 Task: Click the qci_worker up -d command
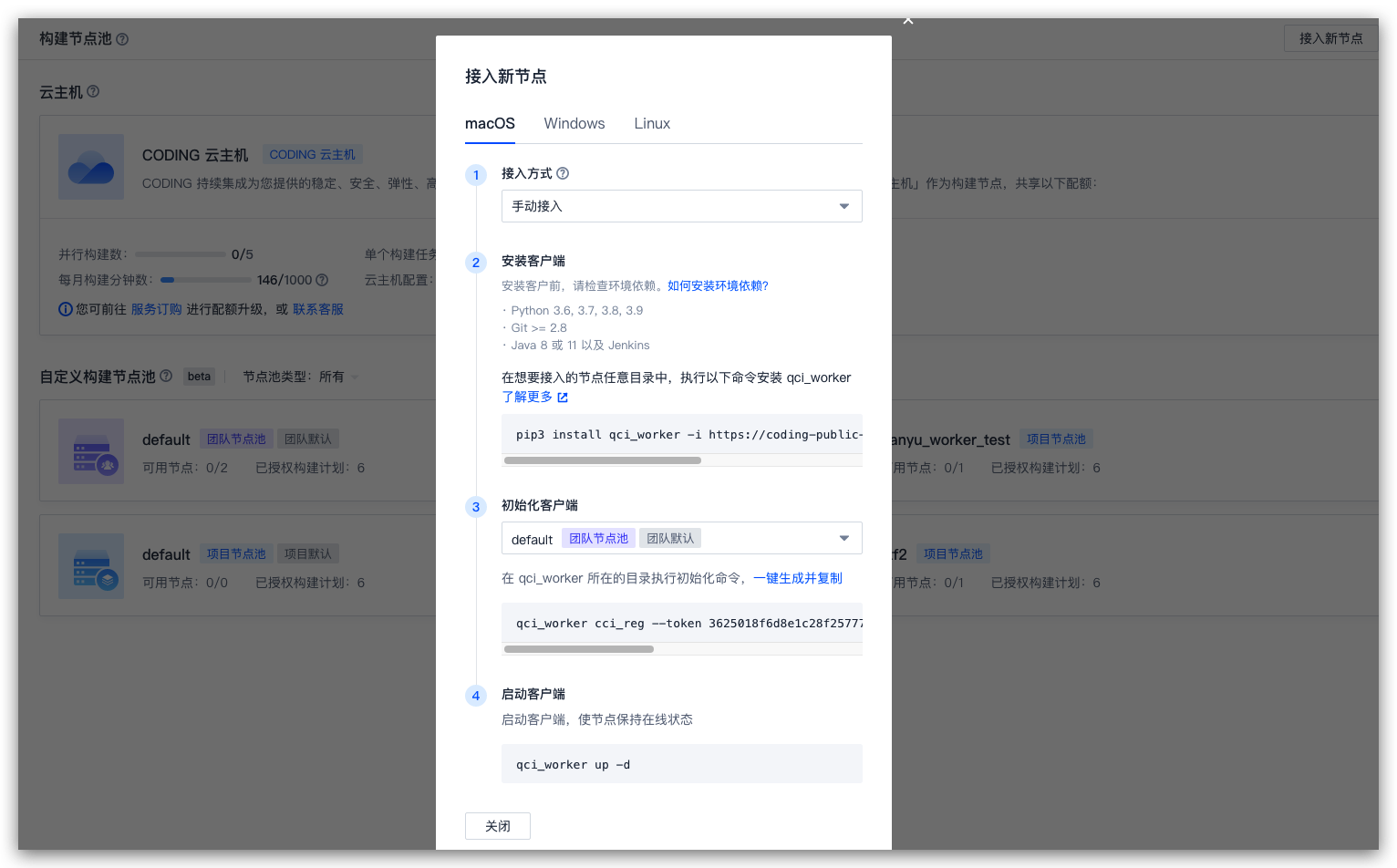click(682, 764)
